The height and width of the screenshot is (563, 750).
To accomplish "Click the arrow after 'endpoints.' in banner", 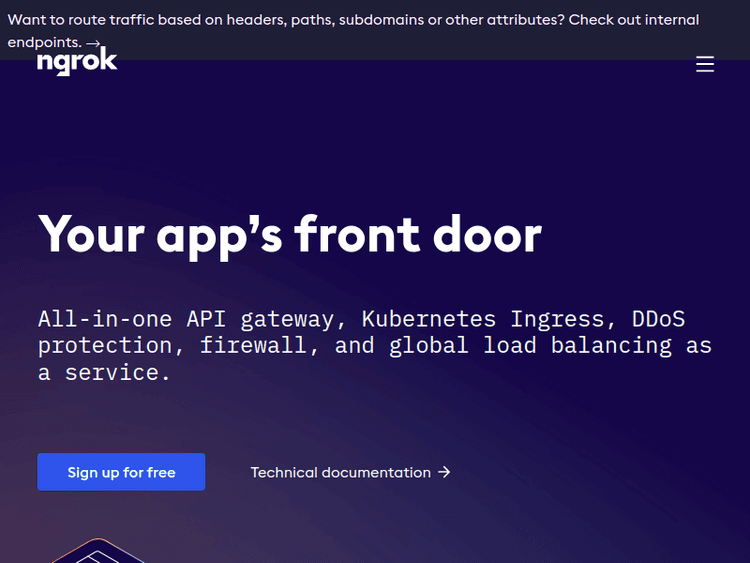I will pos(93,43).
